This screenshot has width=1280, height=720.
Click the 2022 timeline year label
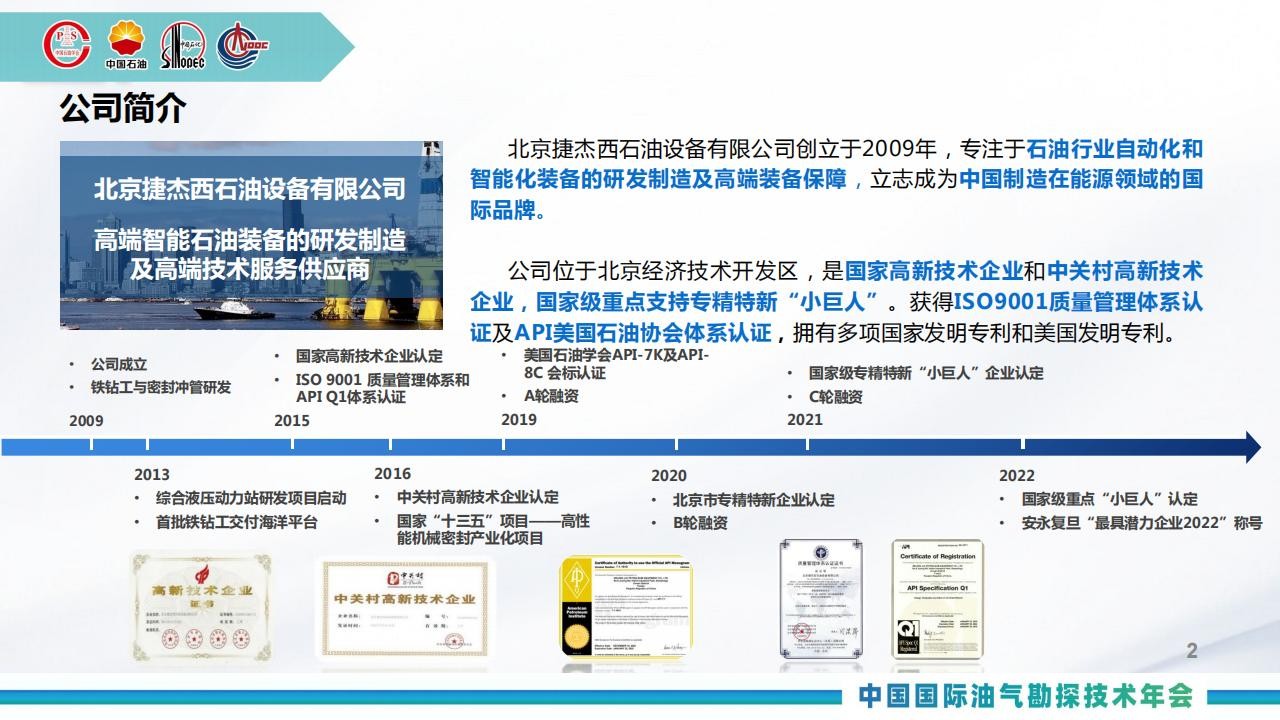[x=1017, y=475]
